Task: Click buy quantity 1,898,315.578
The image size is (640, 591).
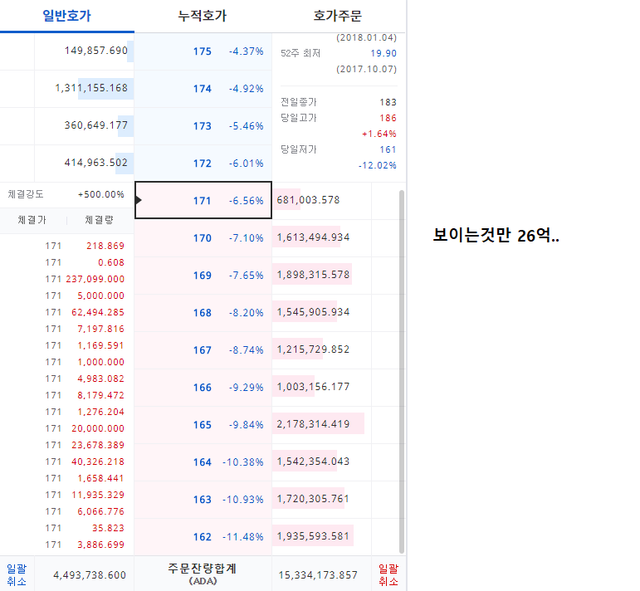Action: coord(313,275)
